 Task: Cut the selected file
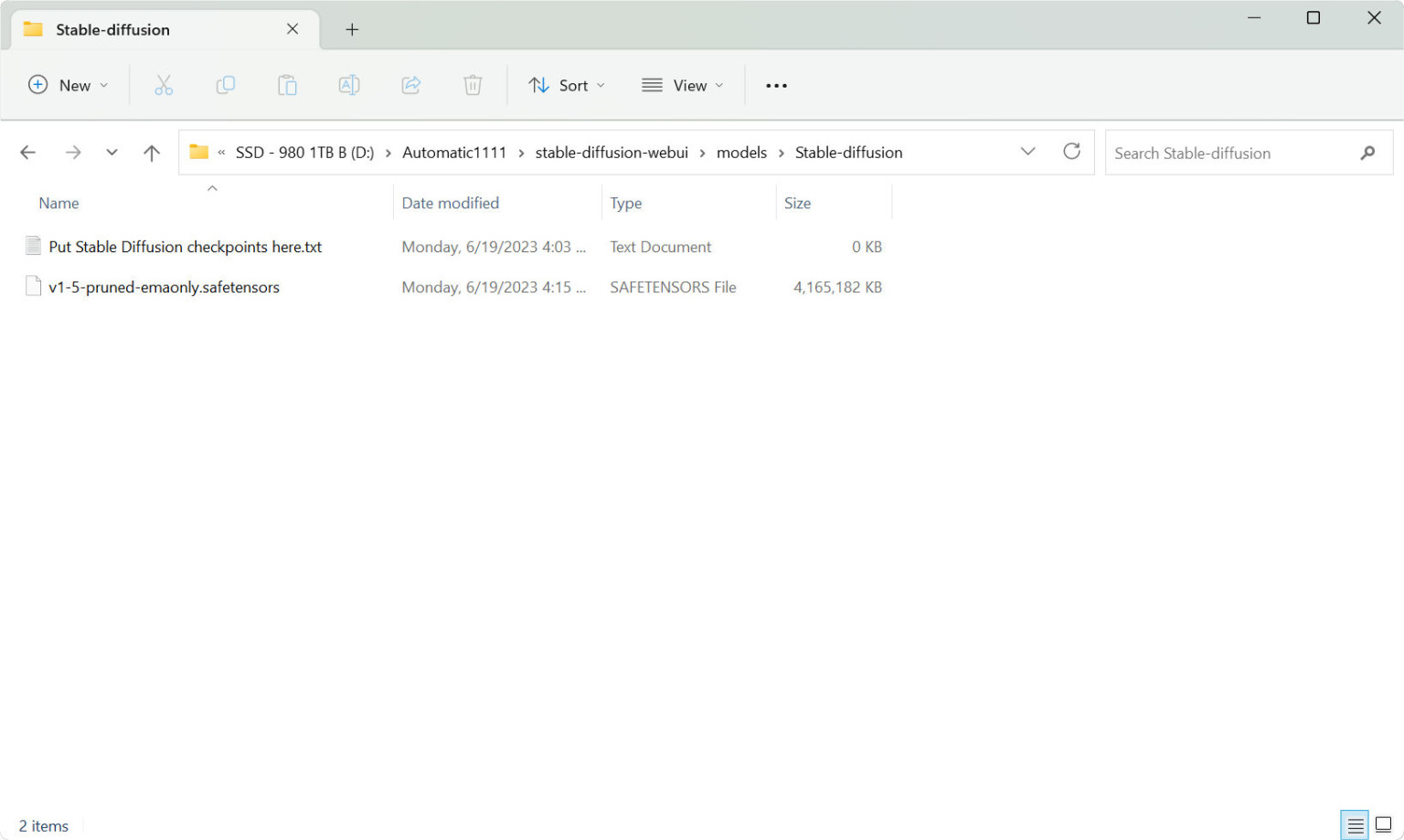[x=164, y=85]
